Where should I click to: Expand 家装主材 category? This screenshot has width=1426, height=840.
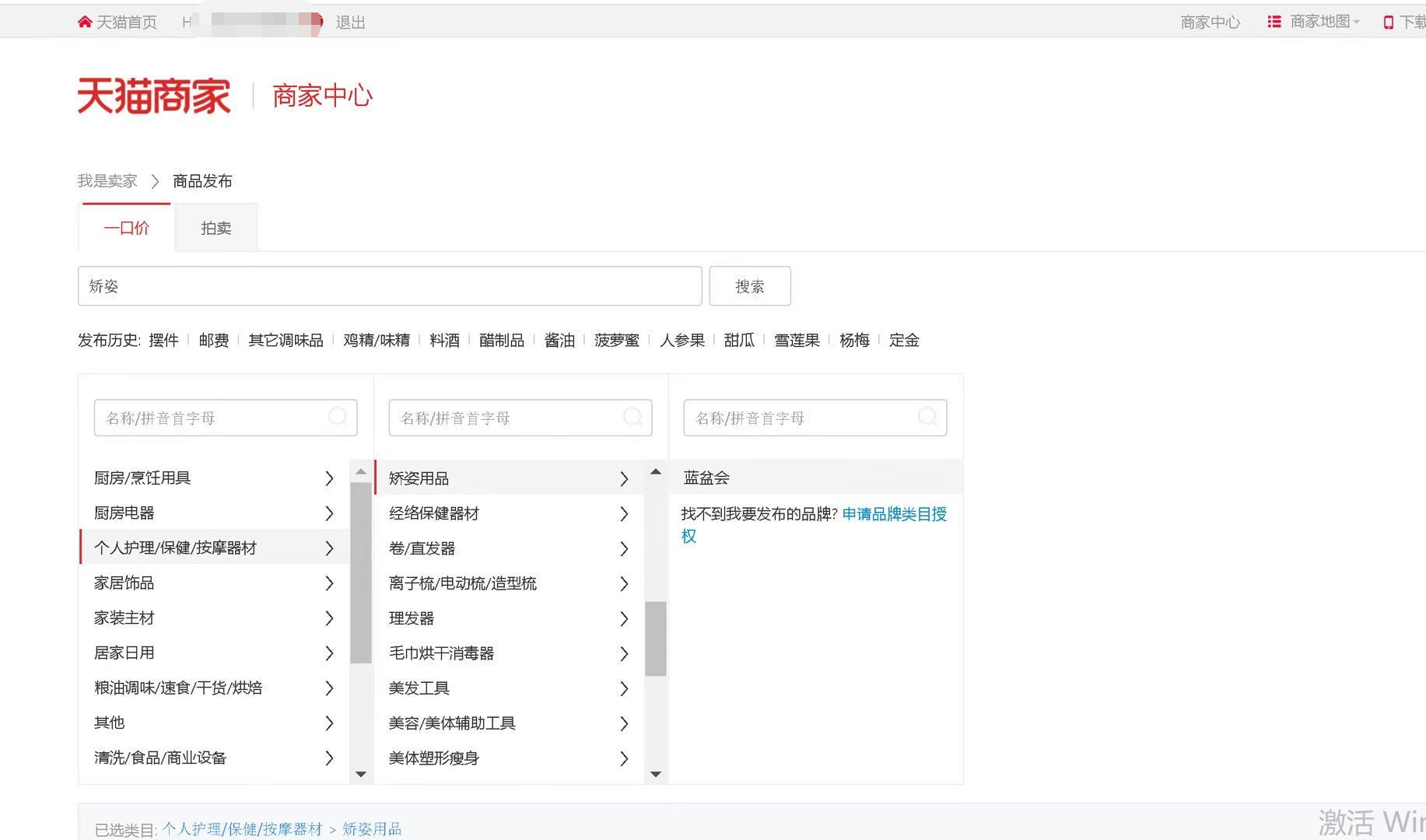pyautogui.click(x=329, y=618)
